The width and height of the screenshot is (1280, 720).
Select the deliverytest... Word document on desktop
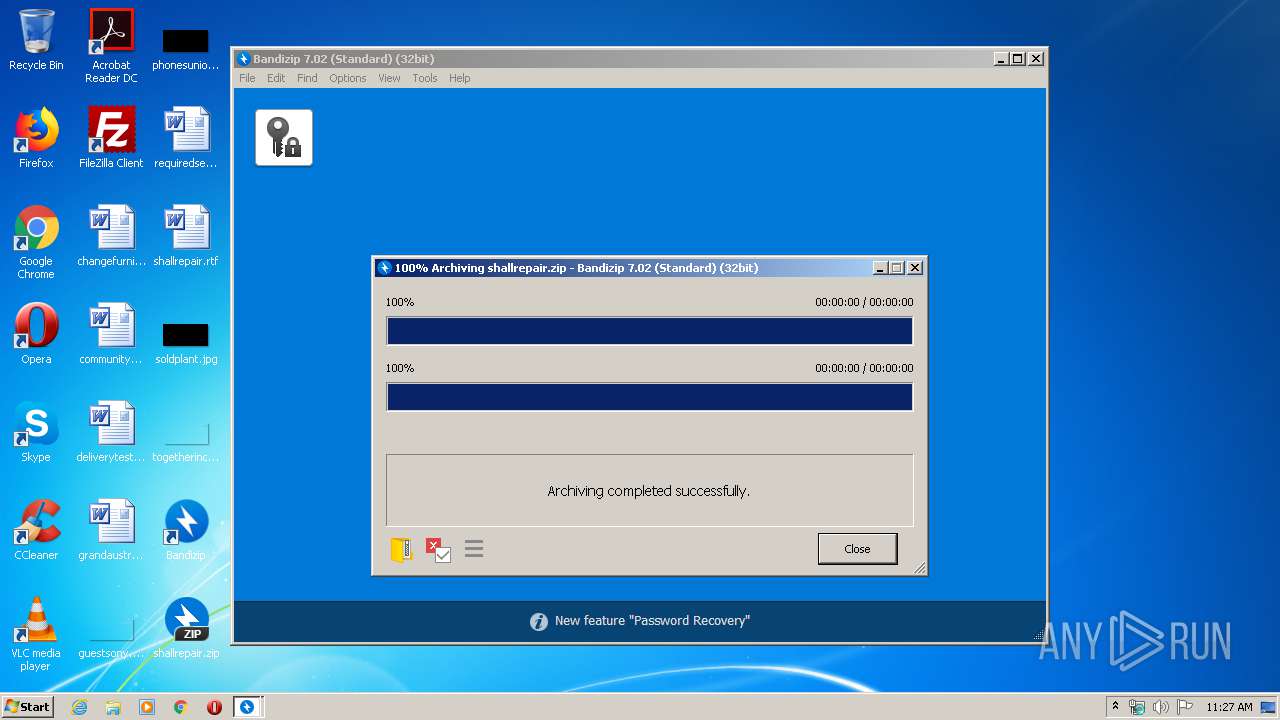111,432
